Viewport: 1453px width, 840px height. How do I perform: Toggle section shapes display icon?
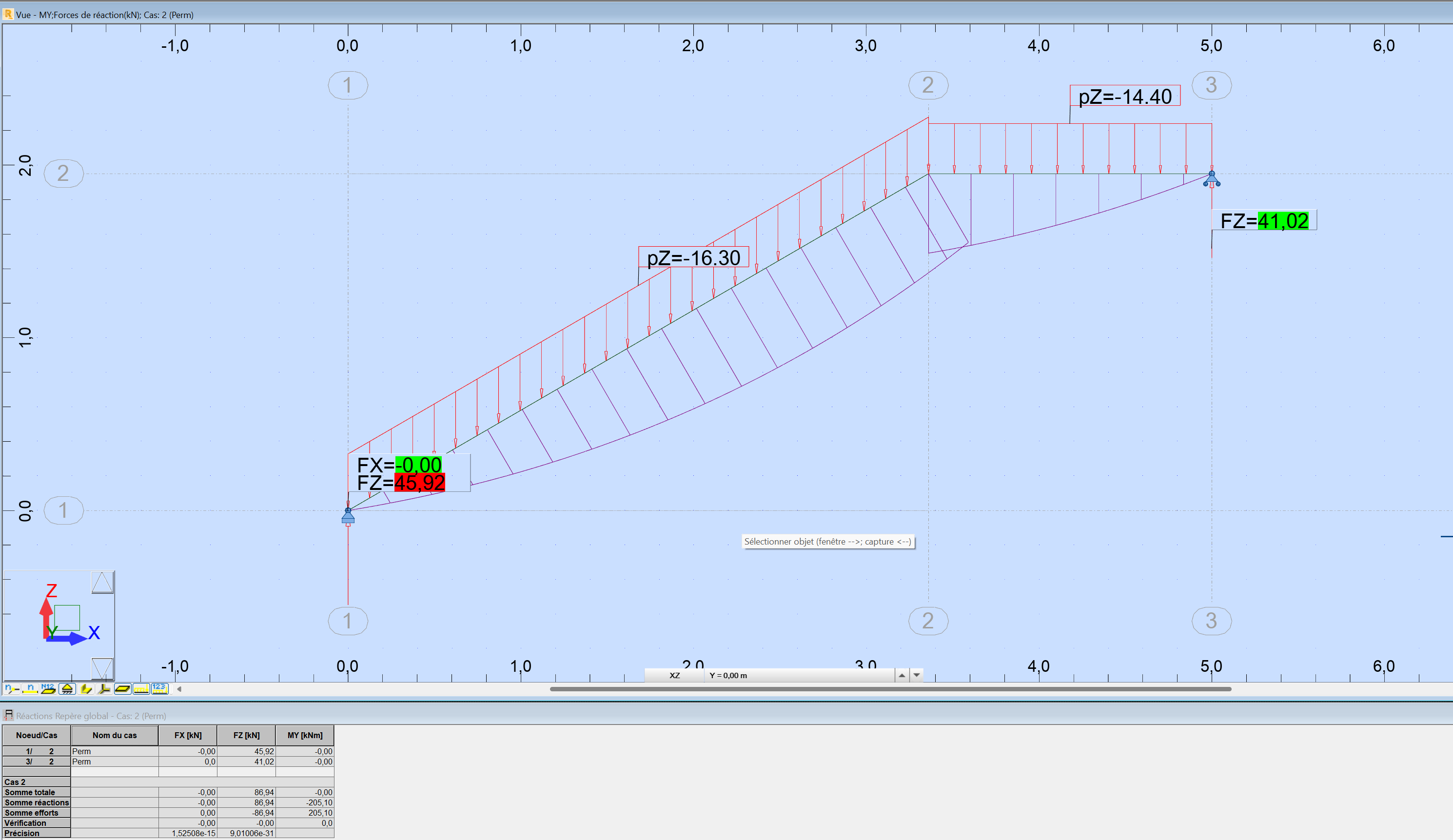click(x=85, y=688)
